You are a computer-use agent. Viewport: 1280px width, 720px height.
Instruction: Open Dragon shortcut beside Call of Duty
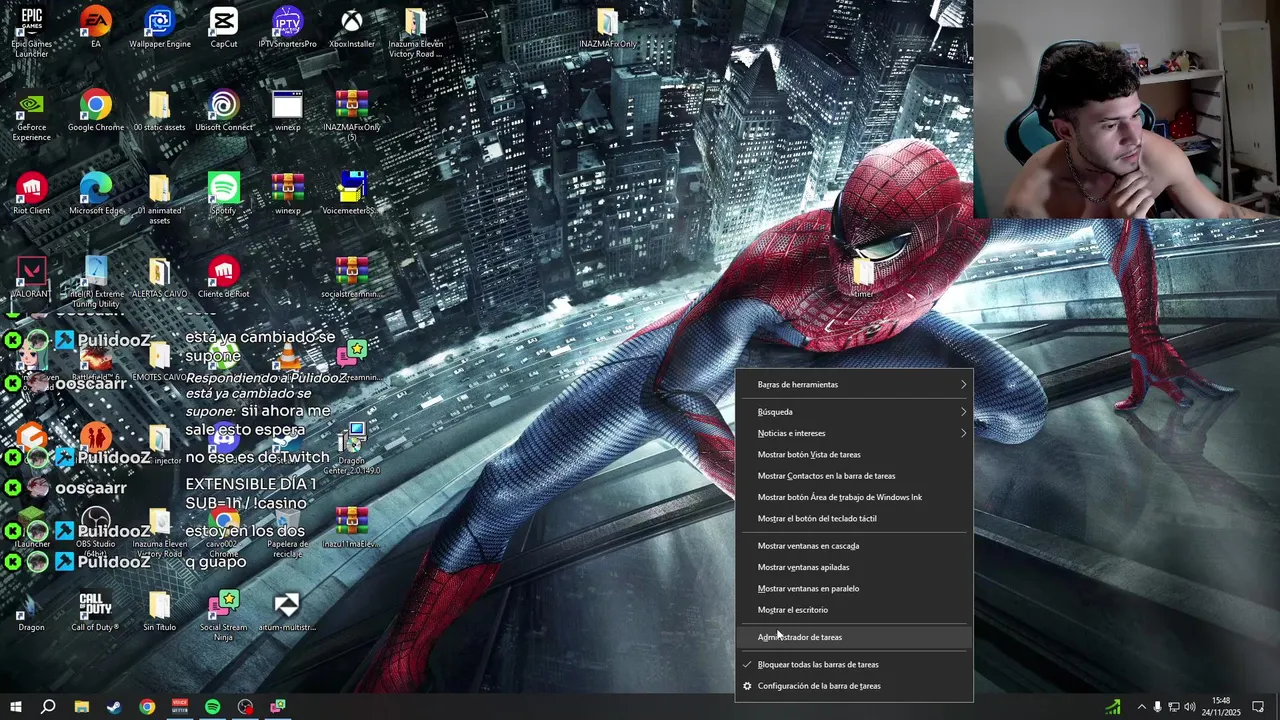[31, 612]
